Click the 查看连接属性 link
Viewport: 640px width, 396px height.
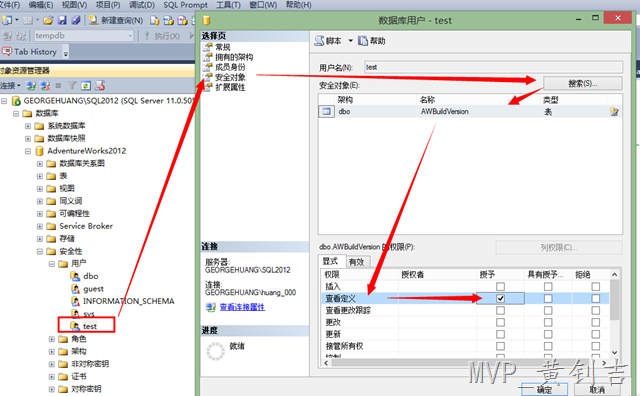click(x=242, y=307)
